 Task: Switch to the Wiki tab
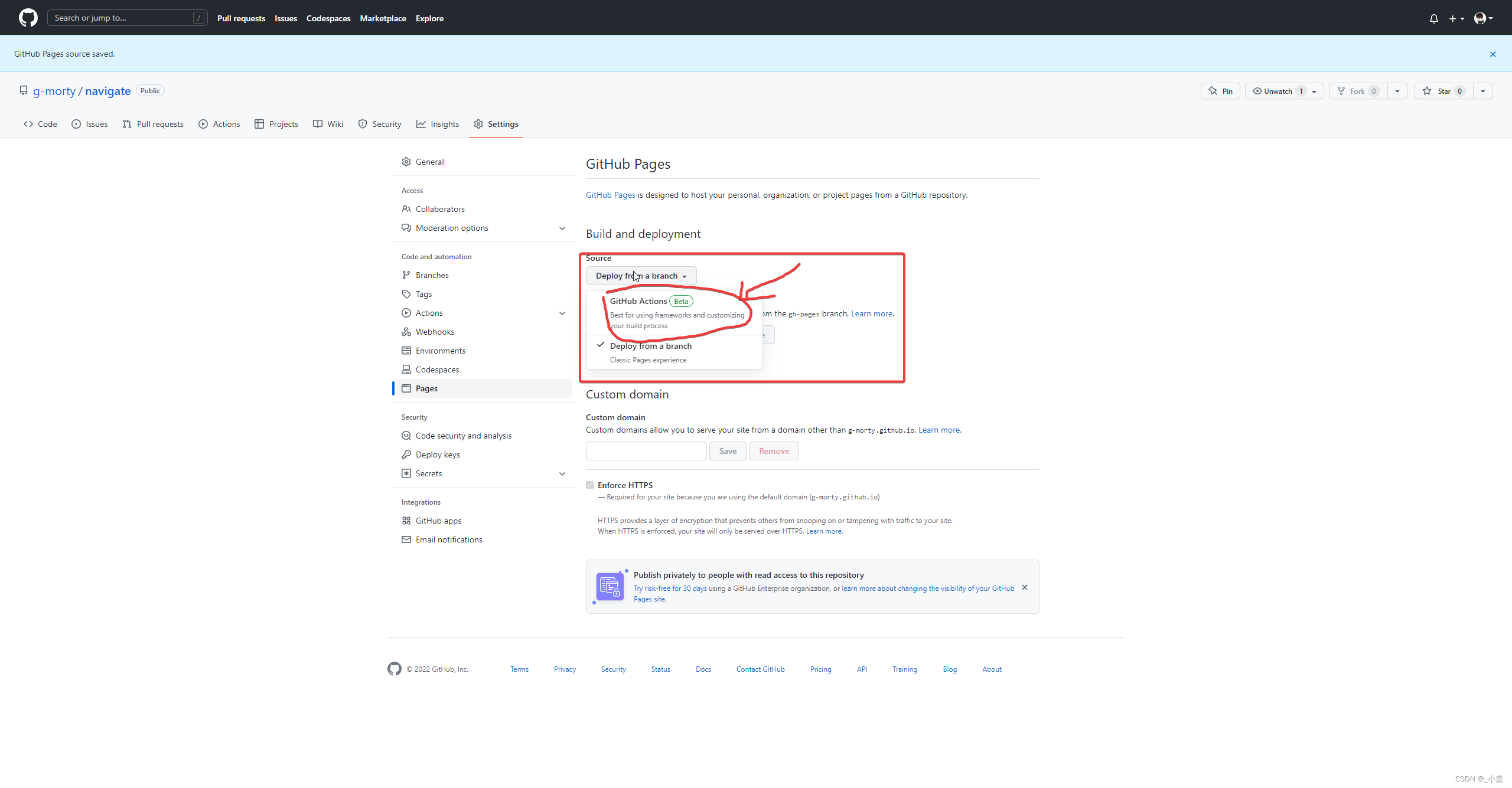tap(328, 124)
